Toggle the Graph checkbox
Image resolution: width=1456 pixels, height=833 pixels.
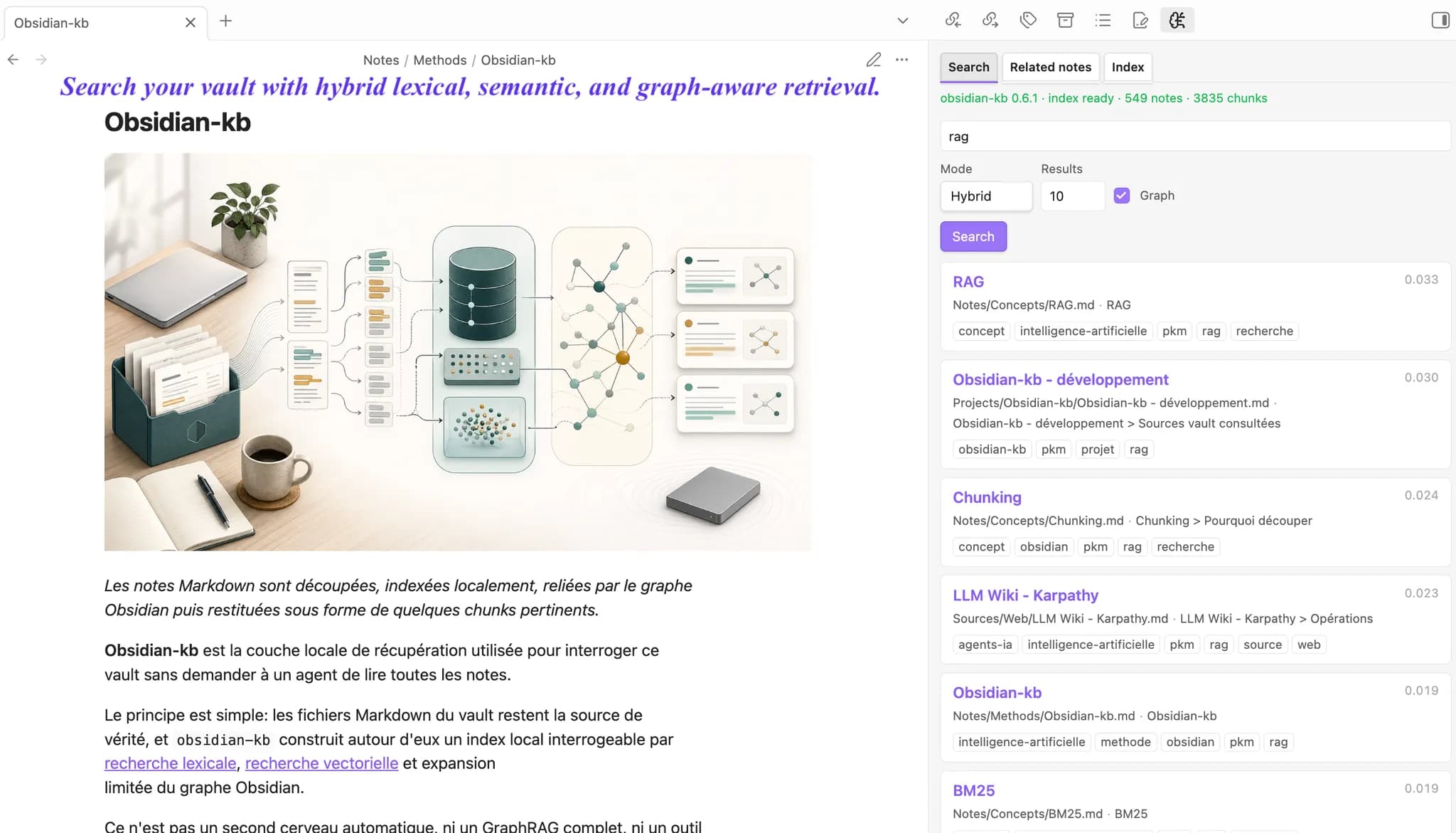click(1122, 196)
